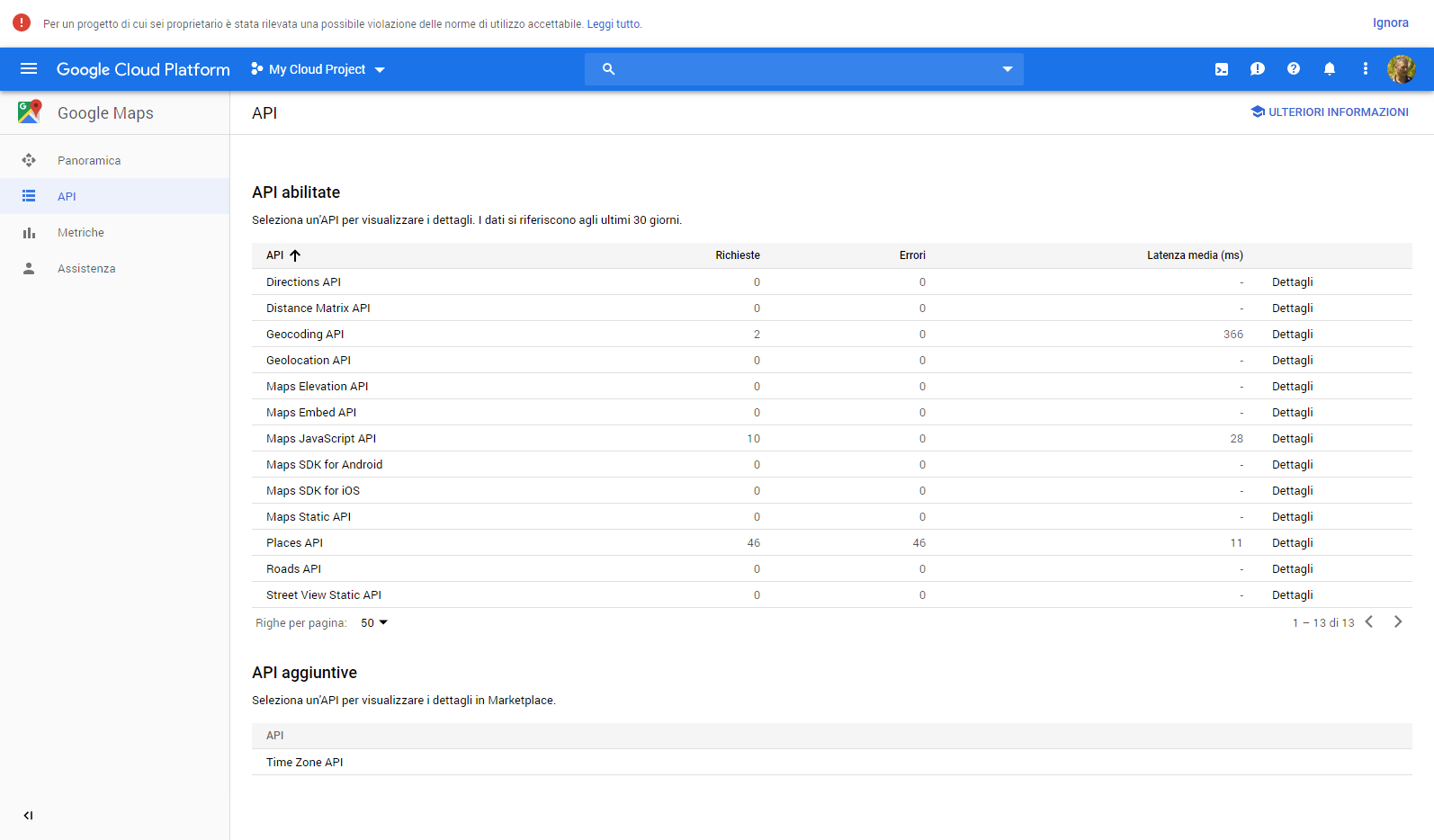Expand My Cloud Project selector
Image resolution: width=1434 pixels, height=840 pixels.
[x=318, y=69]
